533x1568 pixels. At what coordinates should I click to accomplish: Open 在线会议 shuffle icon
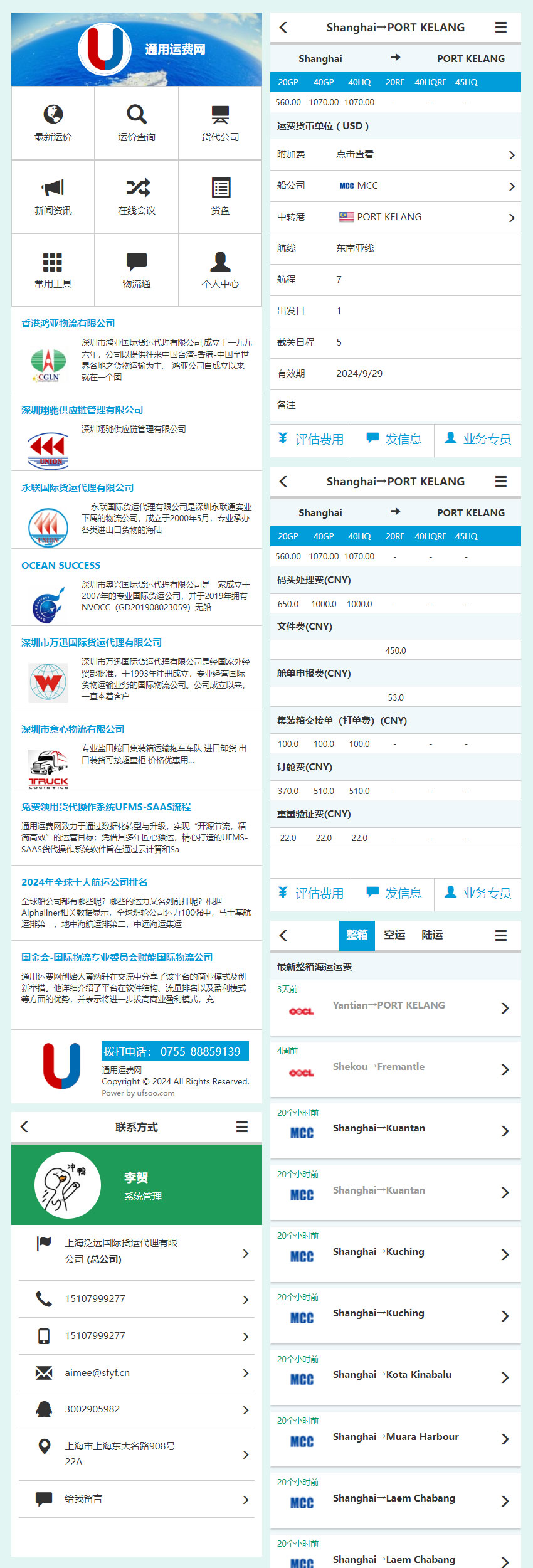click(x=137, y=188)
